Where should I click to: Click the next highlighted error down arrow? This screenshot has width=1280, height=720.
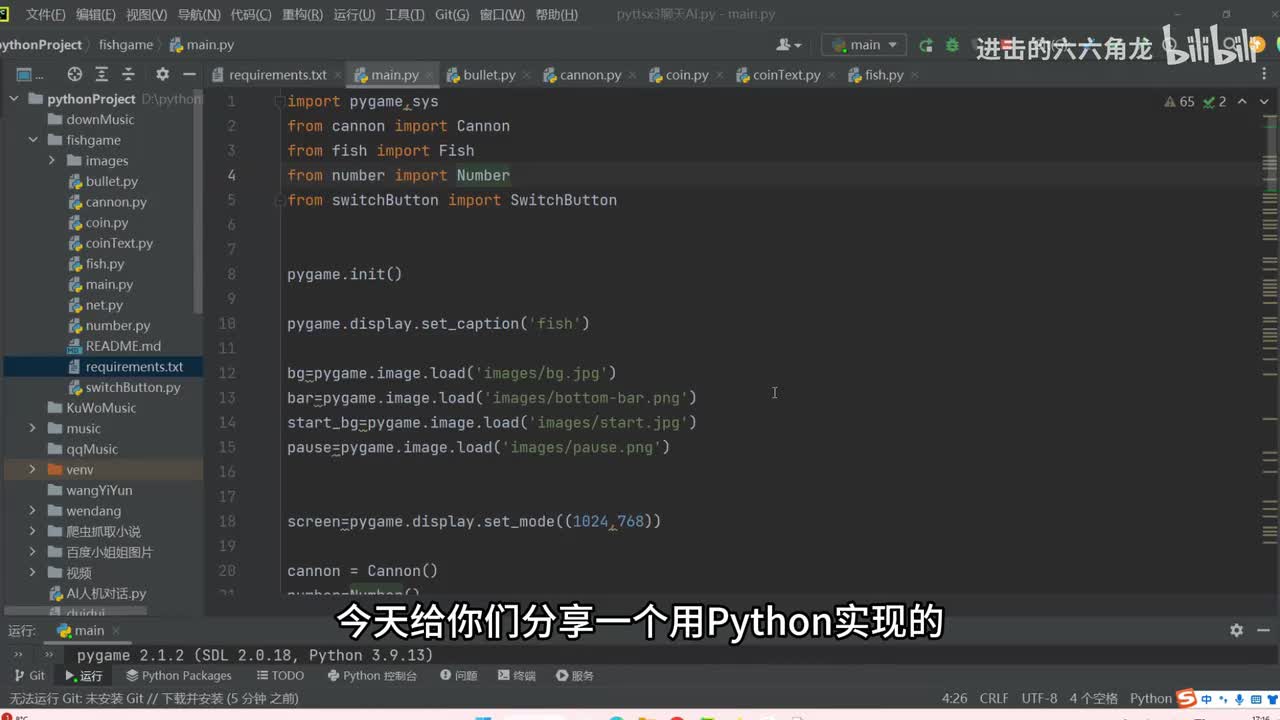(x=1262, y=102)
